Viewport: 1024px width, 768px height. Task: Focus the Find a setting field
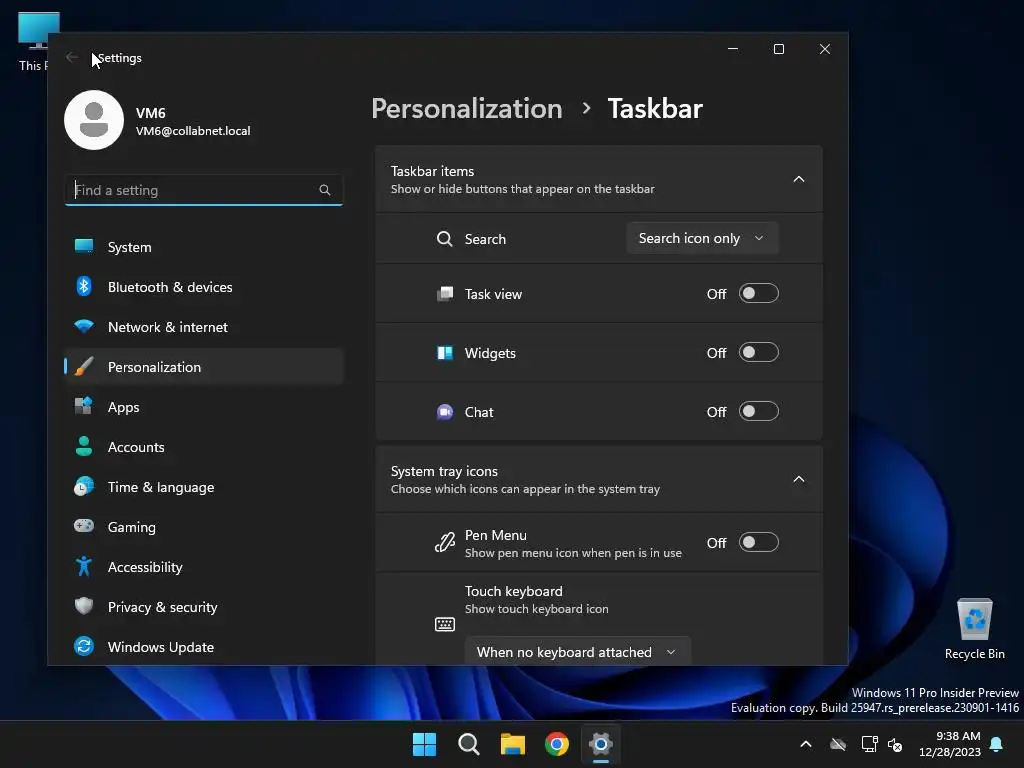click(204, 190)
